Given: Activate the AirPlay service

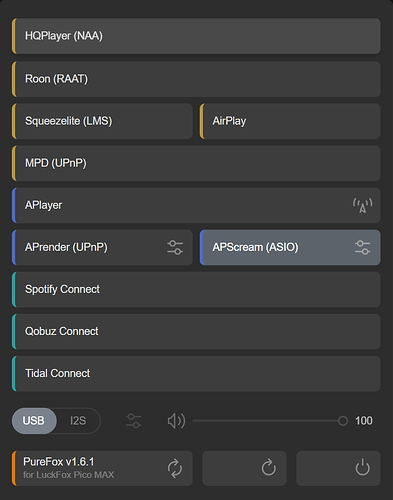Looking at the screenshot, I should (x=290, y=121).
